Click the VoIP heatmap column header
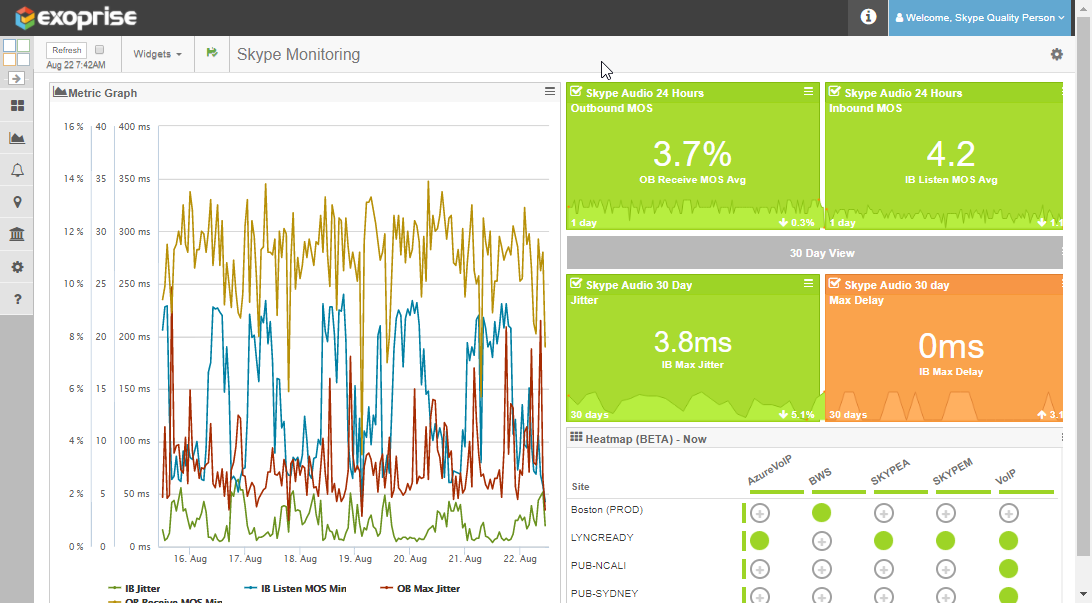 pyautogui.click(x=1006, y=476)
